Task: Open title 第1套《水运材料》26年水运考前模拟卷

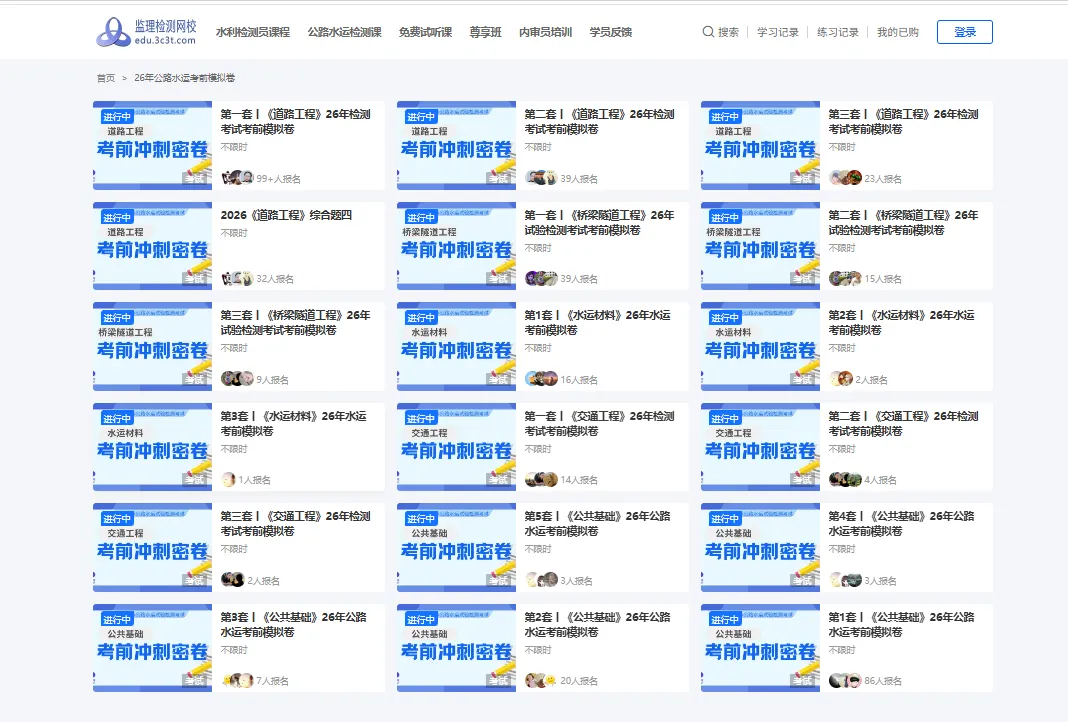Action: pyautogui.click(x=597, y=323)
